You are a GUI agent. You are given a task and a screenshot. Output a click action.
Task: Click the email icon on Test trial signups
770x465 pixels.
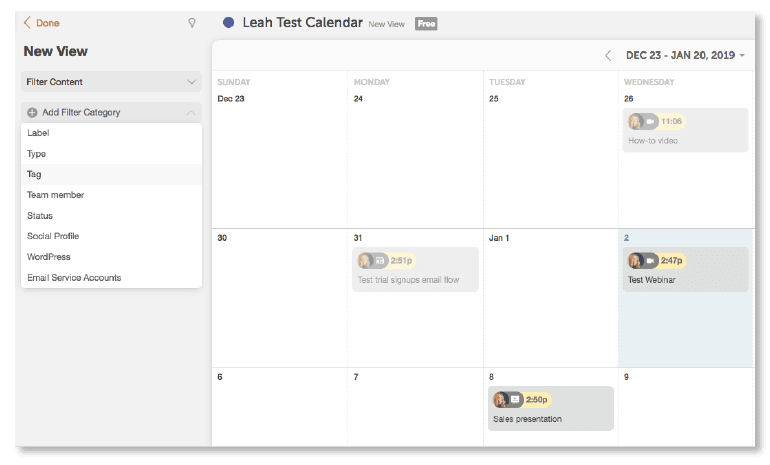tap(380, 260)
